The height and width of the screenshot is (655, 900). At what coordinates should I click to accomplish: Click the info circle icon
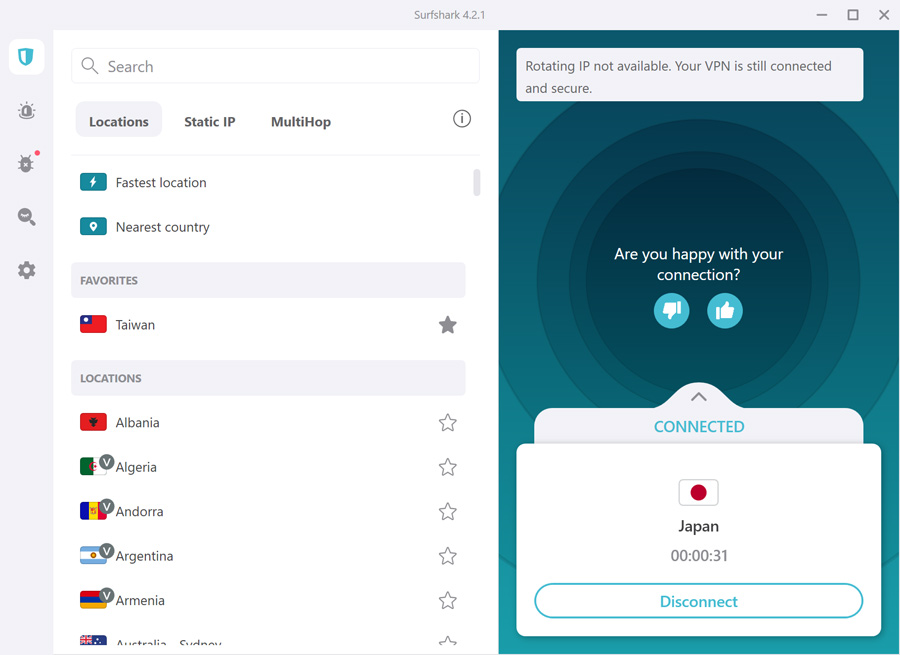coord(462,119)
